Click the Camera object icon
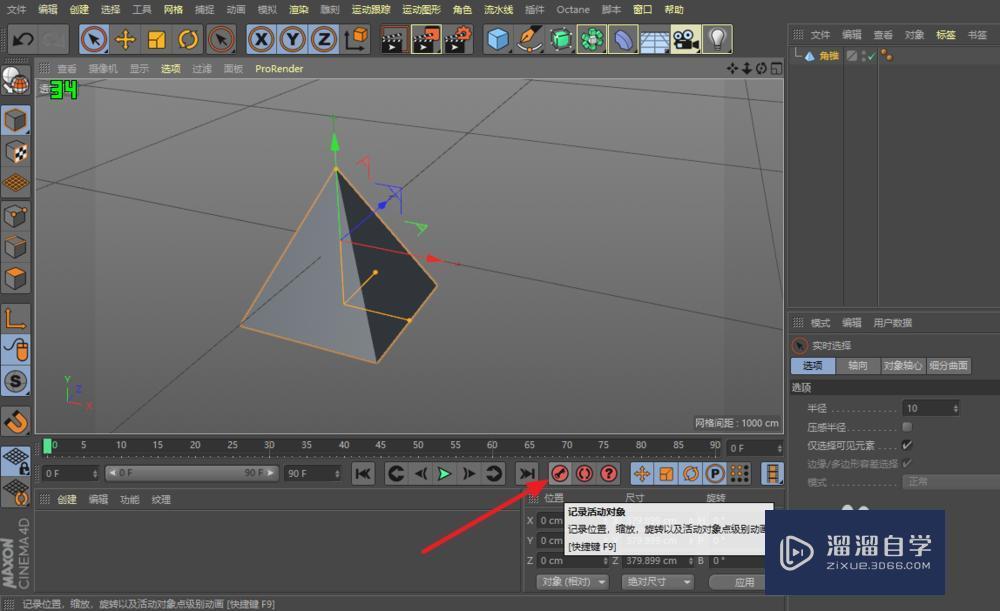 pyautogui.click(x=686, y=40)
